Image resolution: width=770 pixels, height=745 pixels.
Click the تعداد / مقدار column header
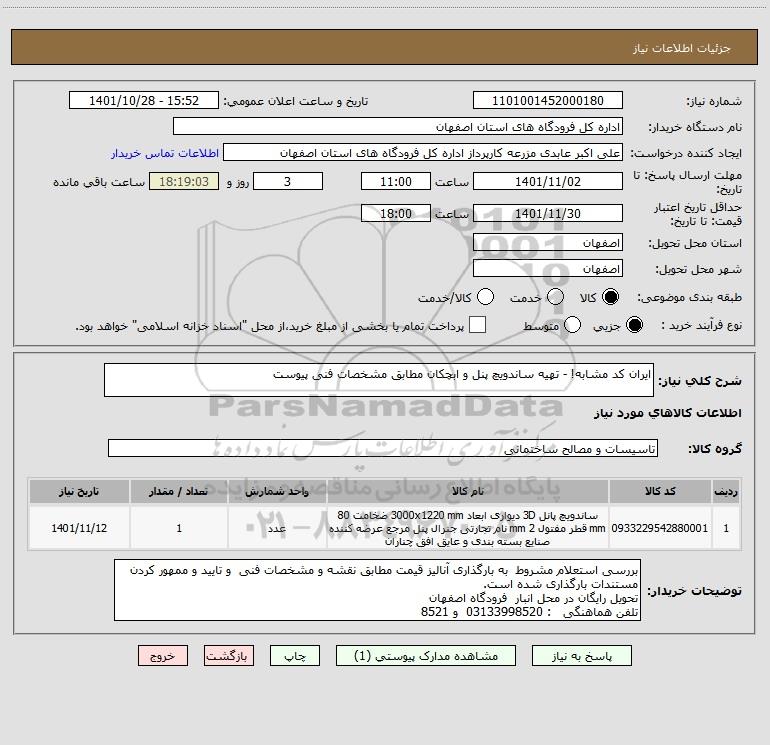179,491
